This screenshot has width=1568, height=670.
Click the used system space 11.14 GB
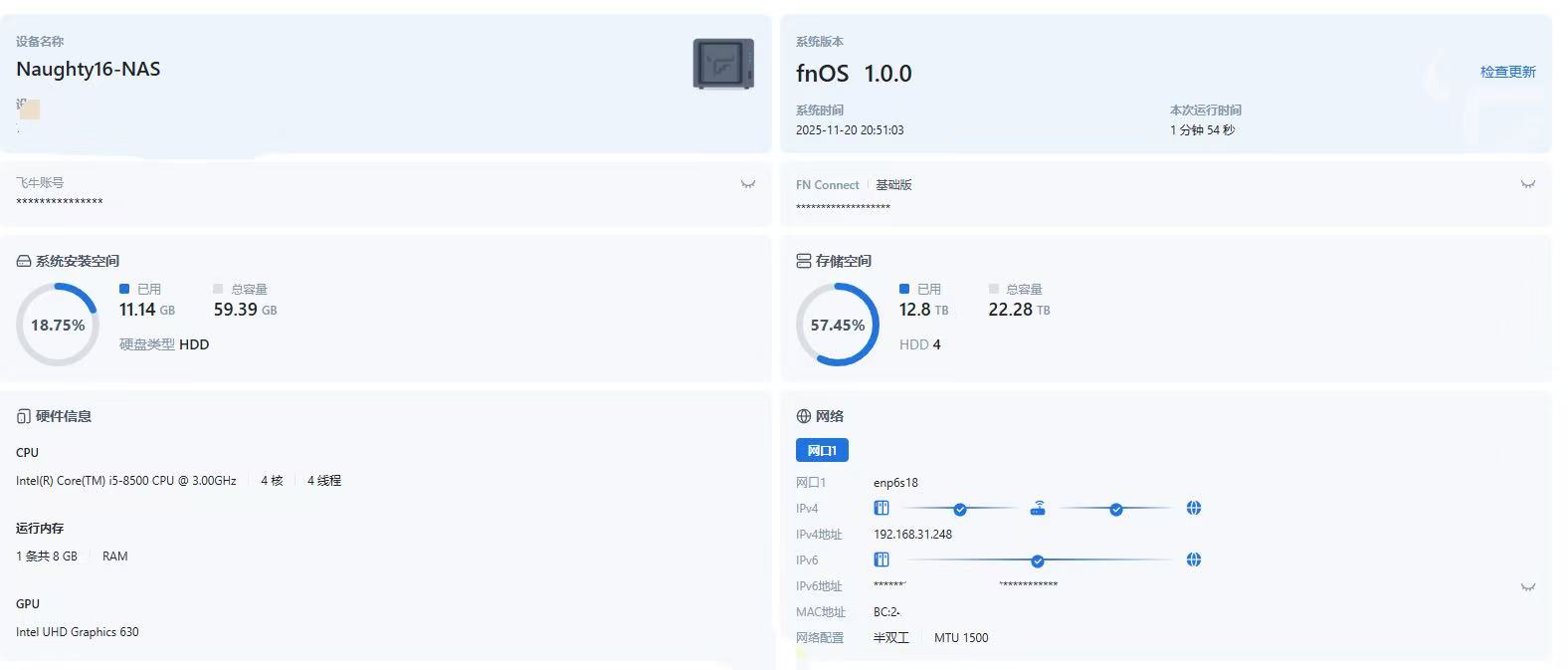pos(147,310)
